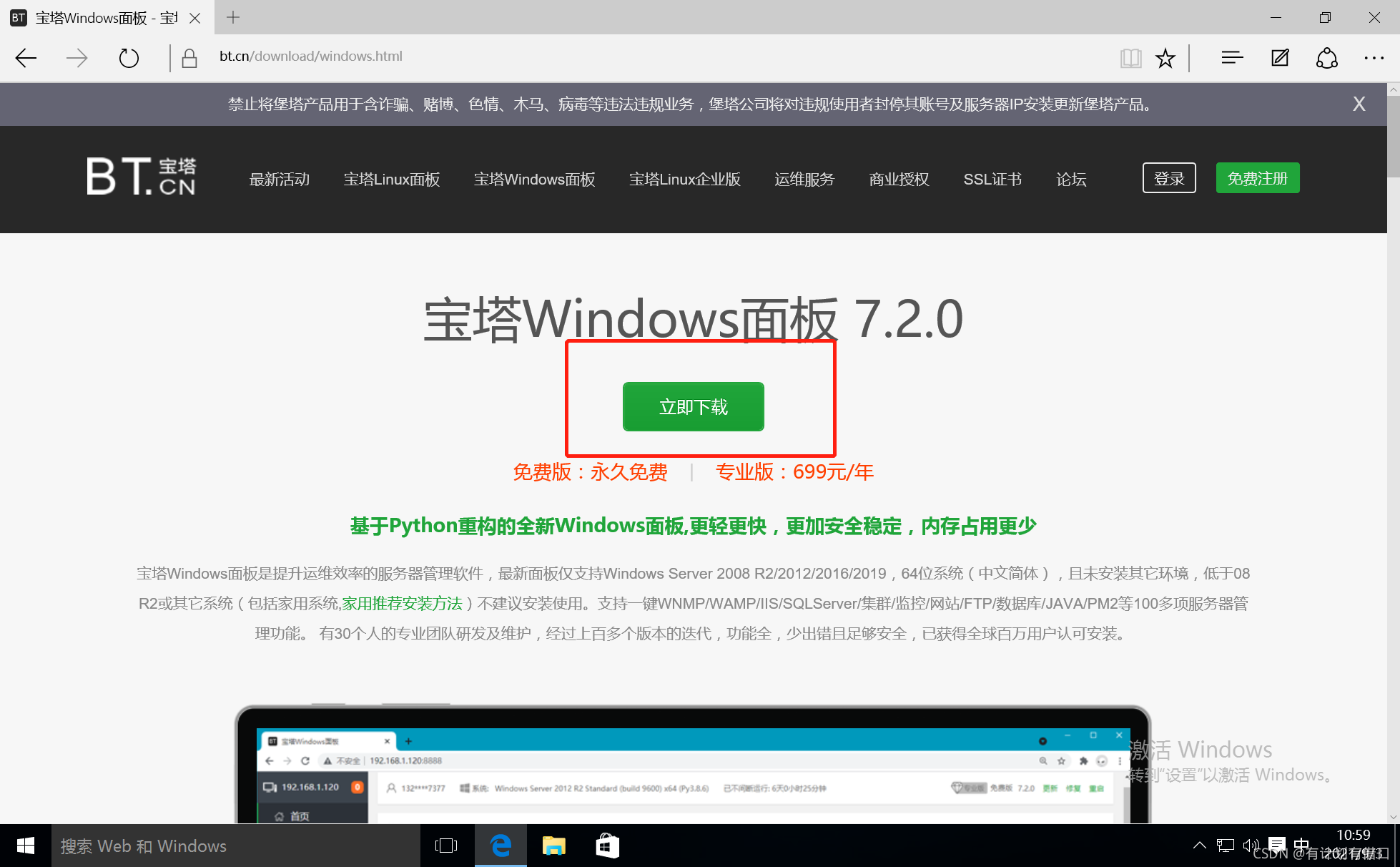Click the address bar URL bt.cn/download/windows.html

[311, 57]
